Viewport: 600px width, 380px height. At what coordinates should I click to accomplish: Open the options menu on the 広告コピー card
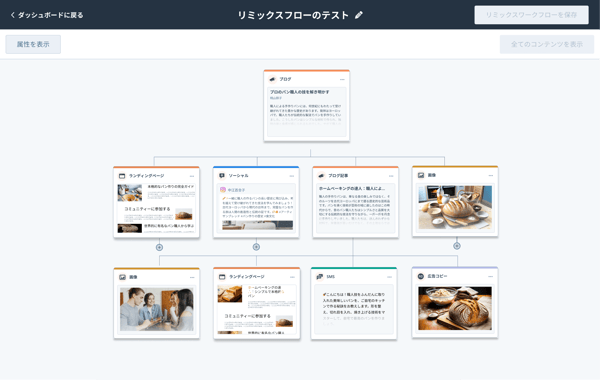490,276
